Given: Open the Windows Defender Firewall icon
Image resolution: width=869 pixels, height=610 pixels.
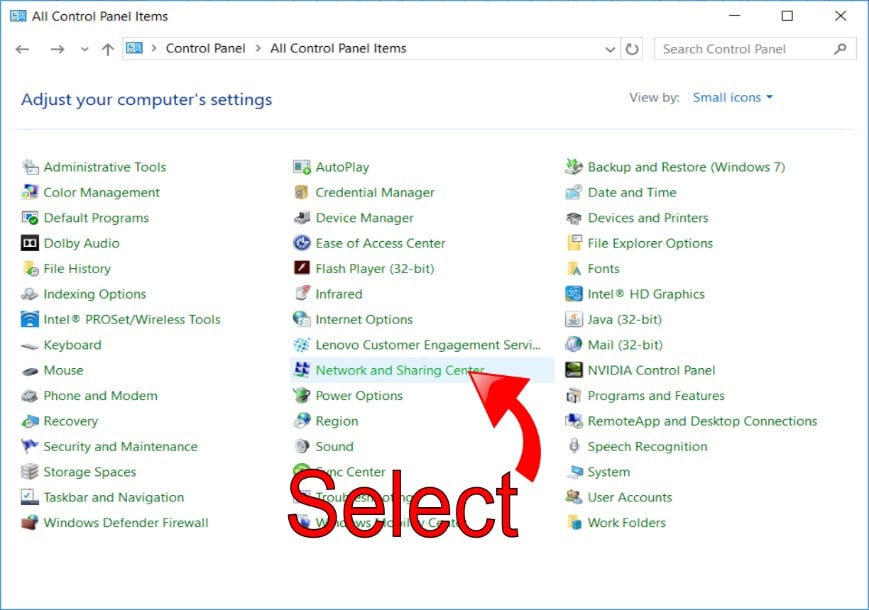Looking at the screenshot, I should click(x=29, y=523).
